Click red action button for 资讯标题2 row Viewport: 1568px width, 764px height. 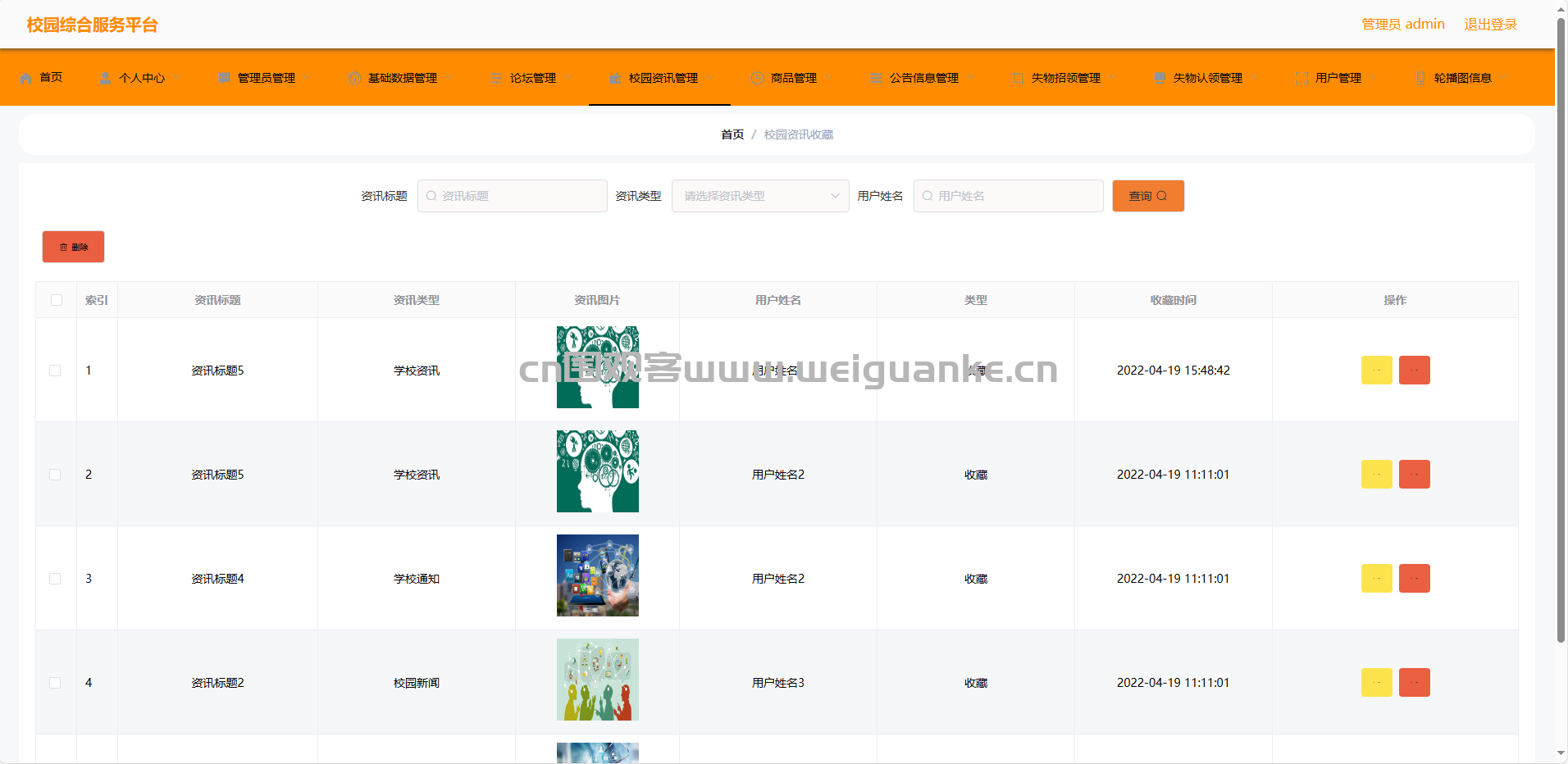pos(1415,683)
